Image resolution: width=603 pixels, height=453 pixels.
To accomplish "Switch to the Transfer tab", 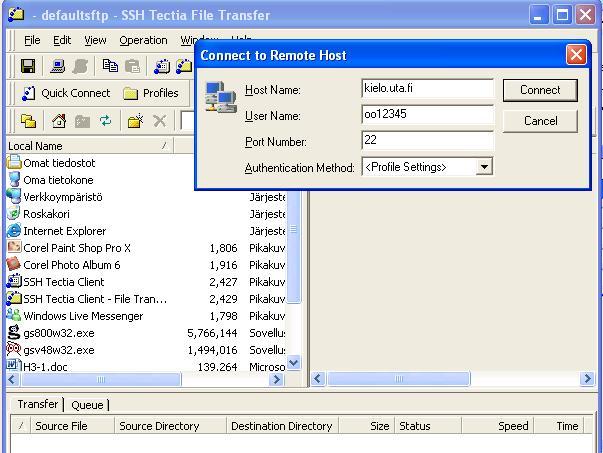I will coord(38,404).
